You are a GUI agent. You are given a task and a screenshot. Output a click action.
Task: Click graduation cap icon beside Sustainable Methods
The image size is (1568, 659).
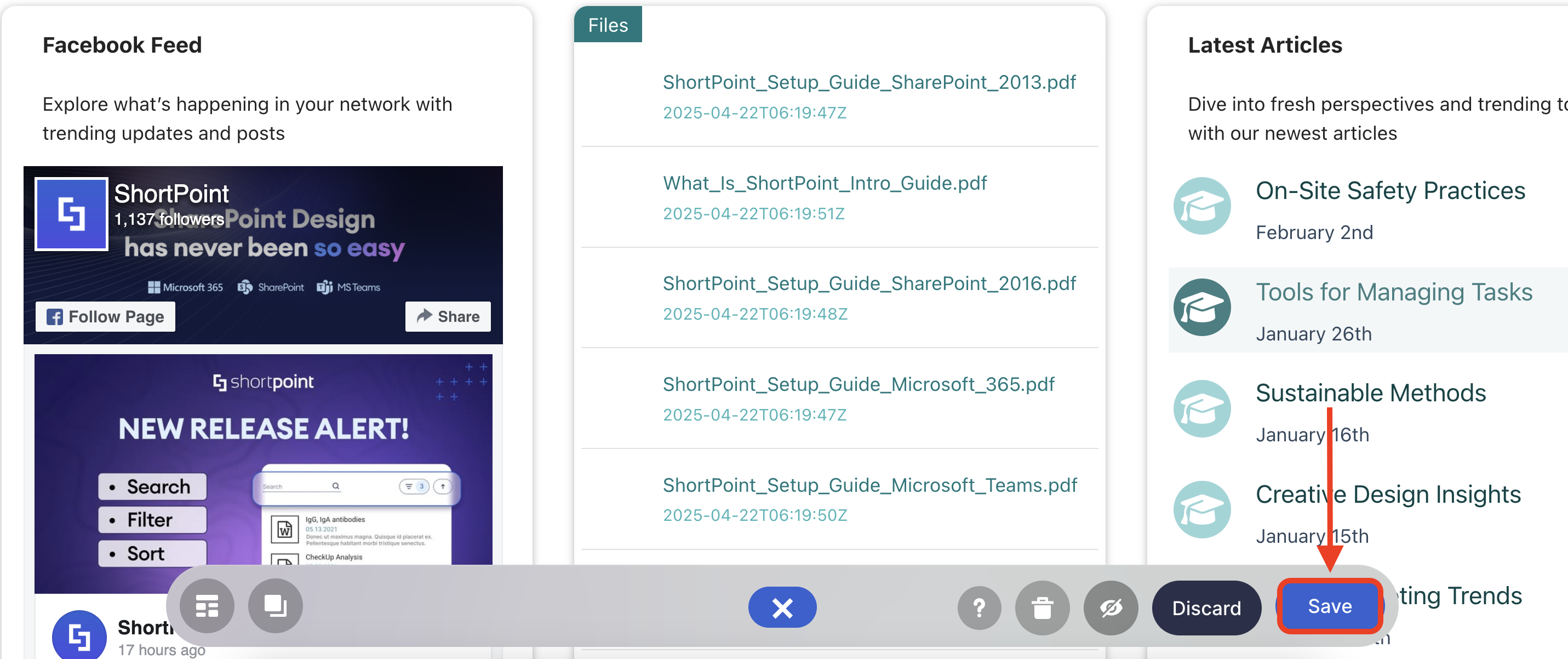(x=1201, y=408)
